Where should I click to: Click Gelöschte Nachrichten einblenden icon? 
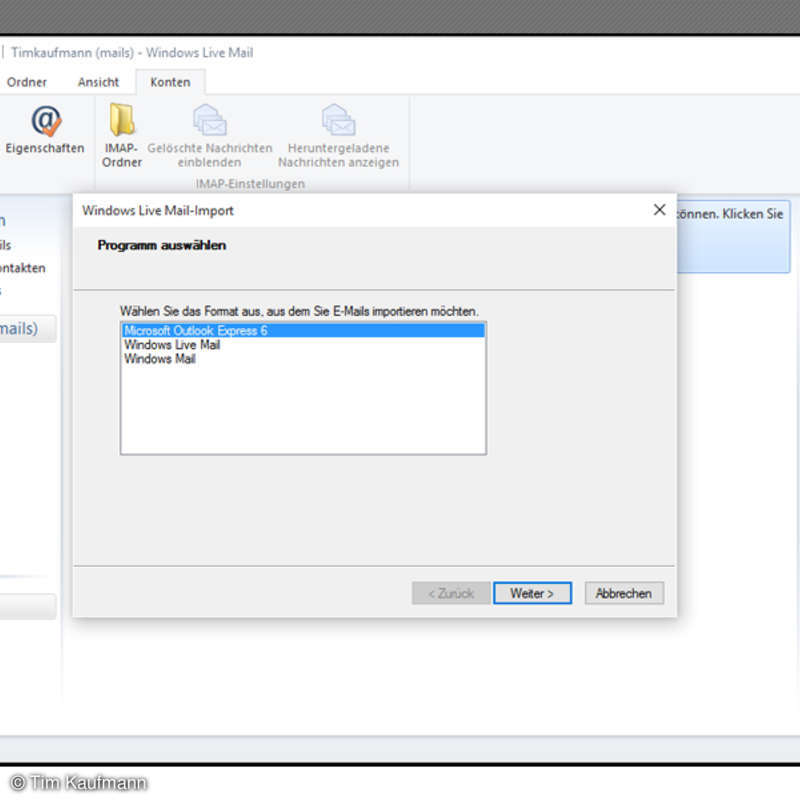(210, 119)
